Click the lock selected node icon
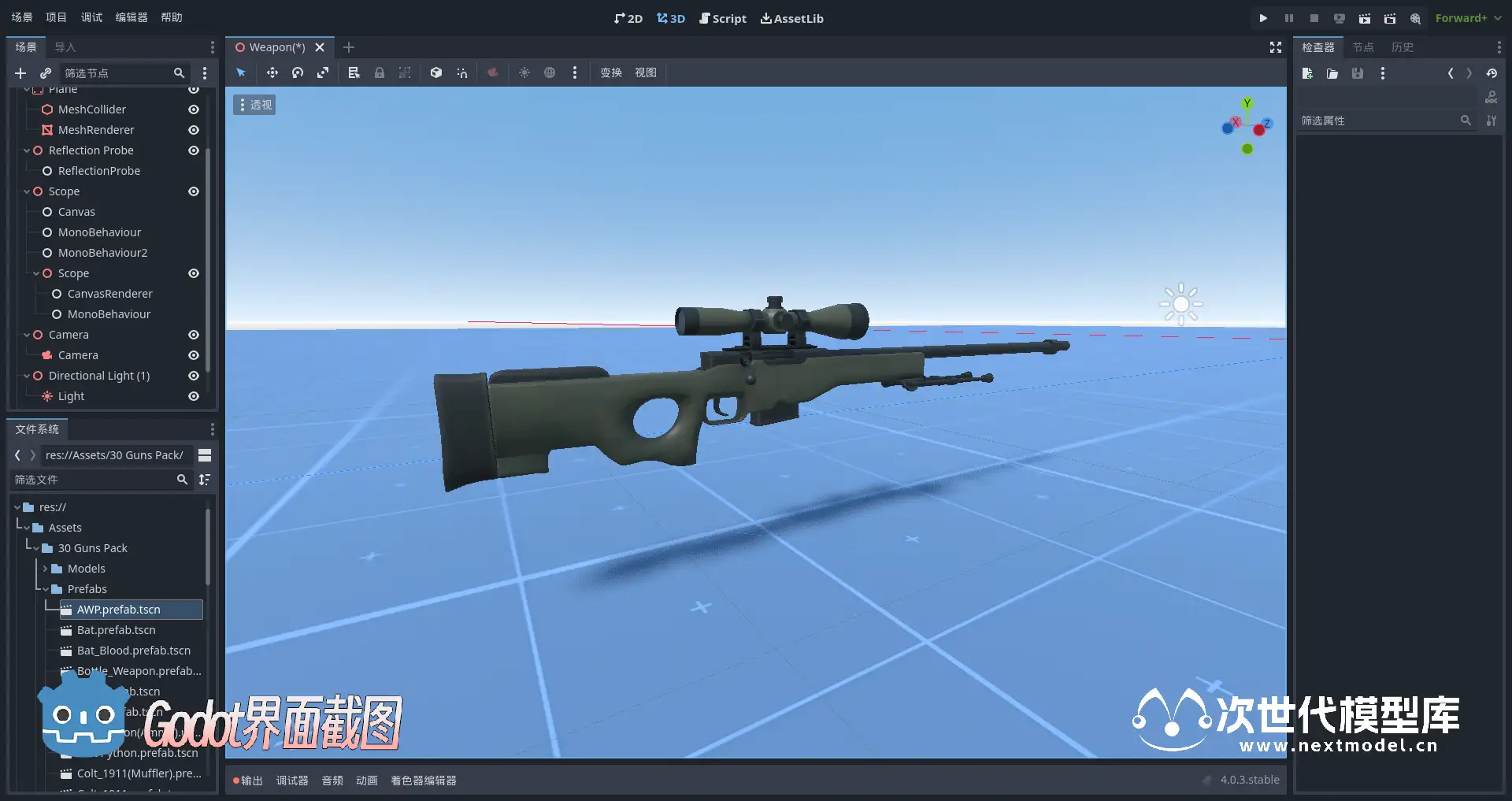Image resolution: width=1512 pixels, height=801 pixels. [x=380, y=72]
